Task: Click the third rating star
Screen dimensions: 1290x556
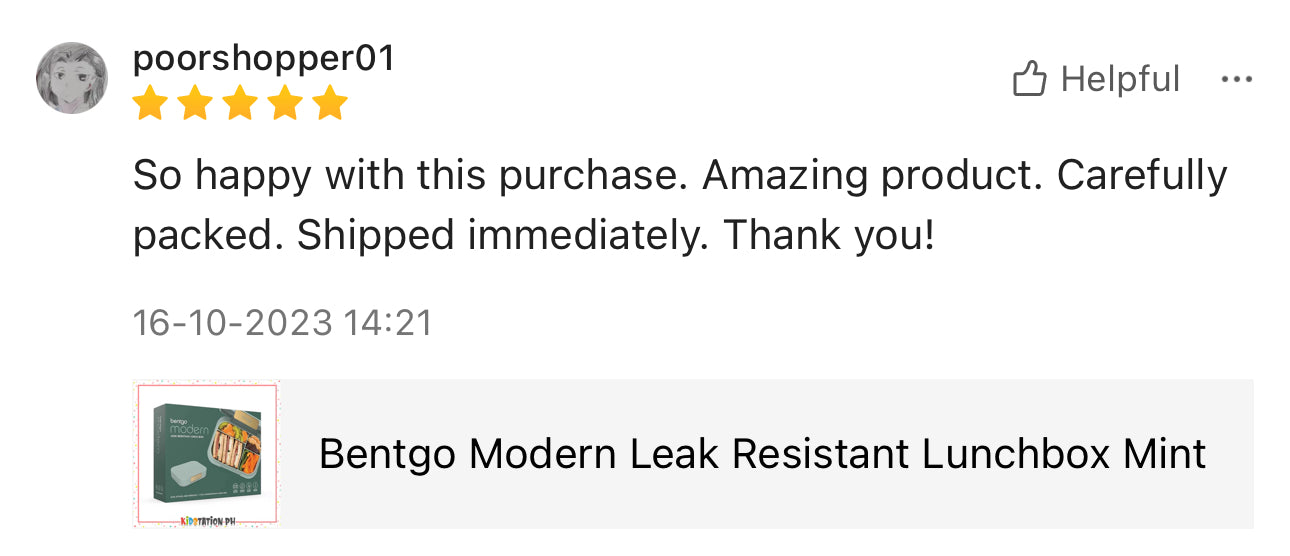Action: coord(240,103)
